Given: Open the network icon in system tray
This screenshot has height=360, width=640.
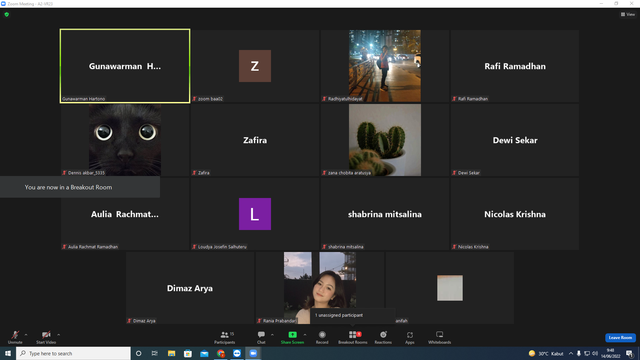Looking at the screenshot, I should click(587, 353).
